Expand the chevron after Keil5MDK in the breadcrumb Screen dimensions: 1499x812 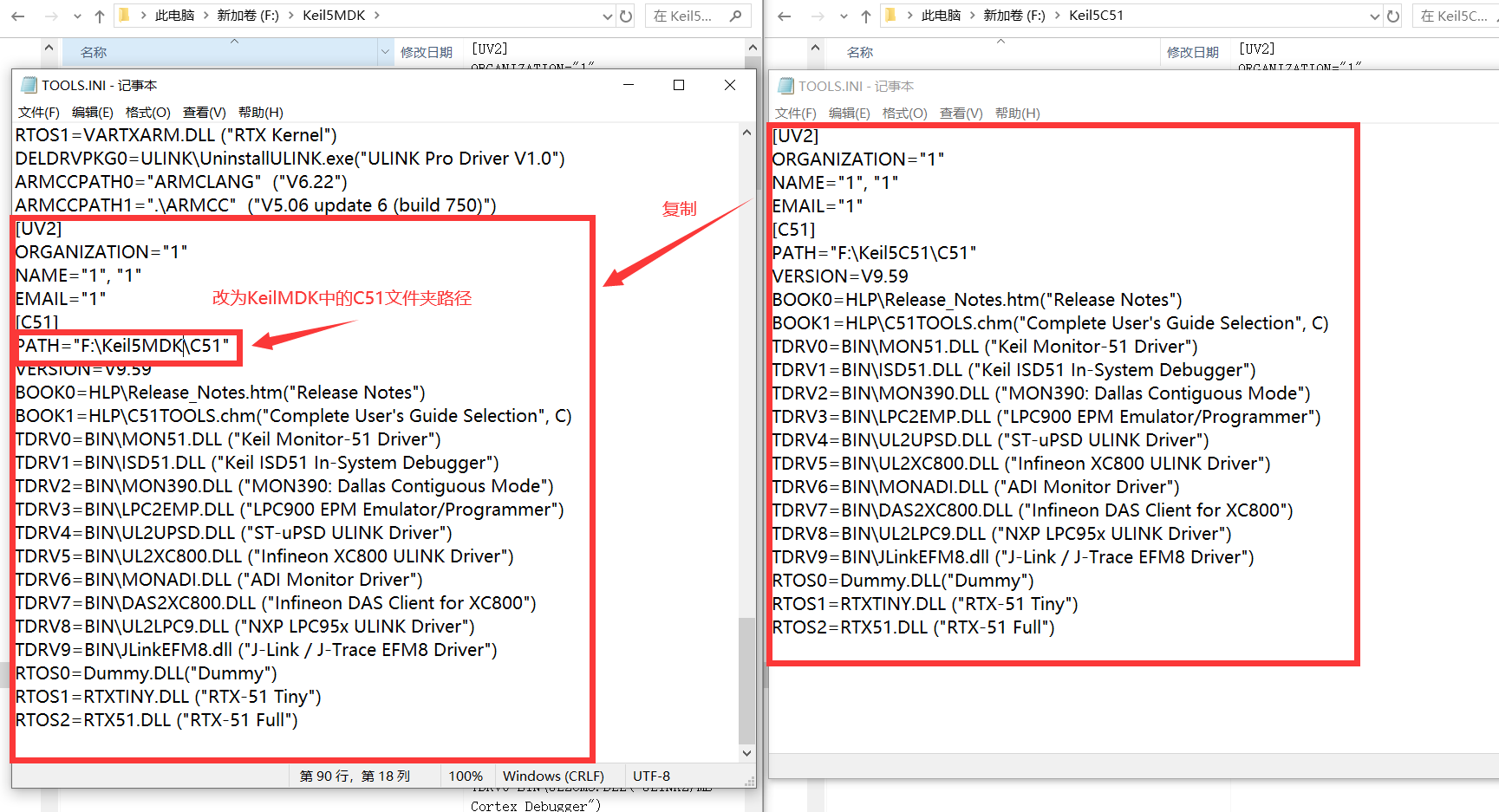(x=377, y=16)
